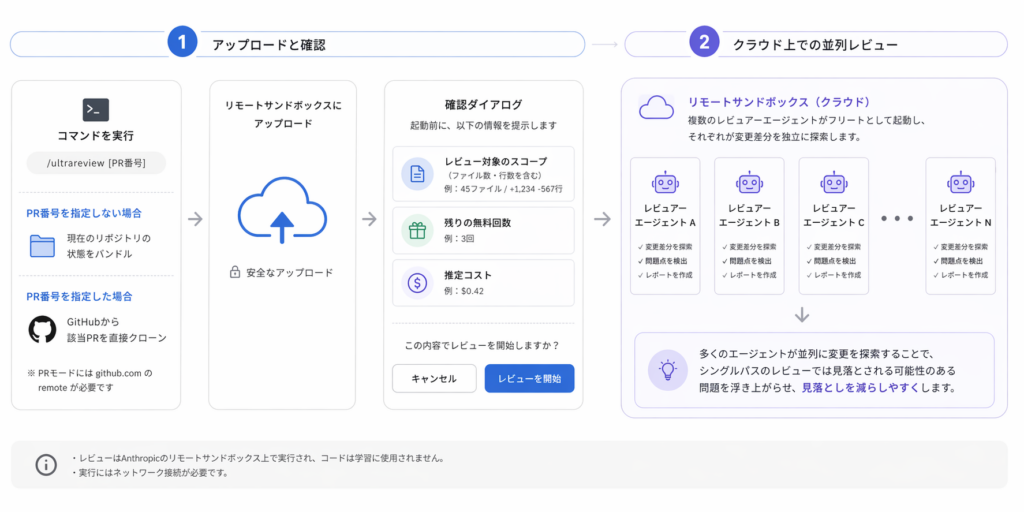Click the terminal command prompt icon

coord(96,110)
